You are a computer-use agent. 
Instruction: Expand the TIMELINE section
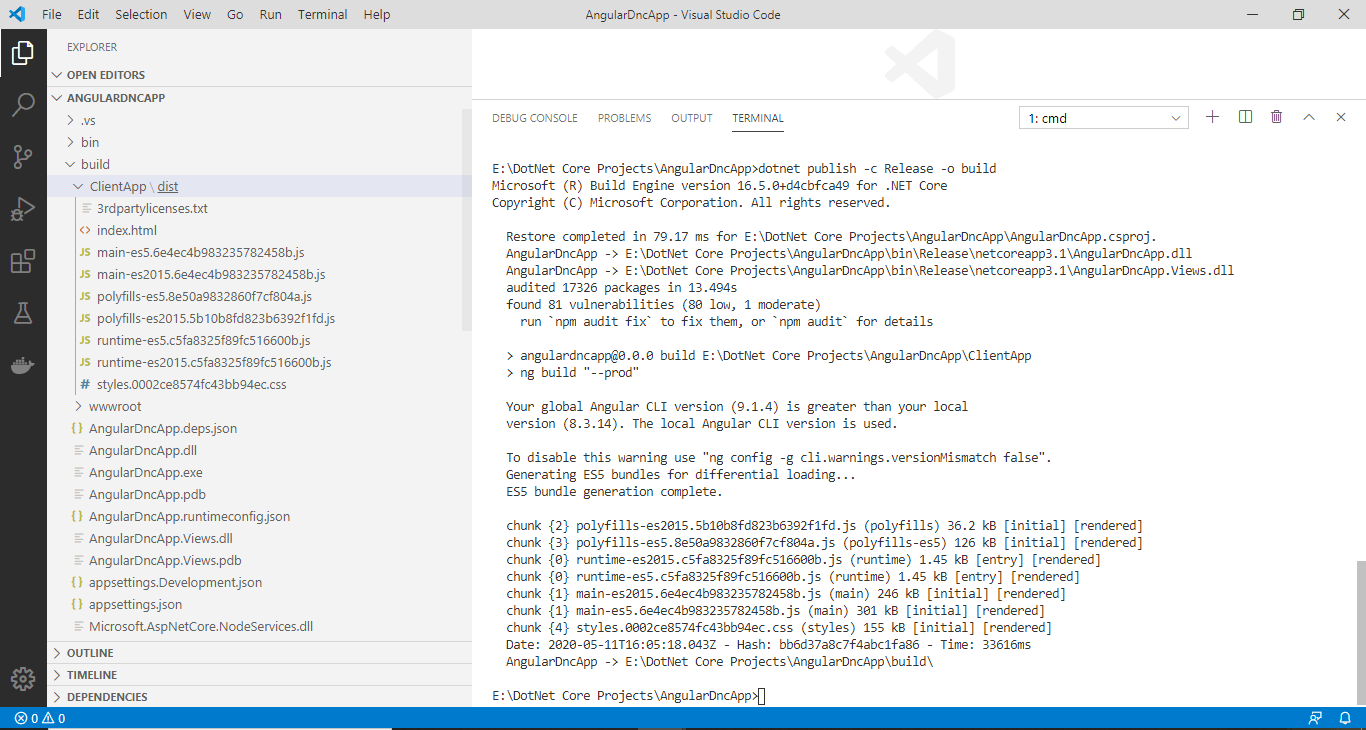(x=259, y=675)
